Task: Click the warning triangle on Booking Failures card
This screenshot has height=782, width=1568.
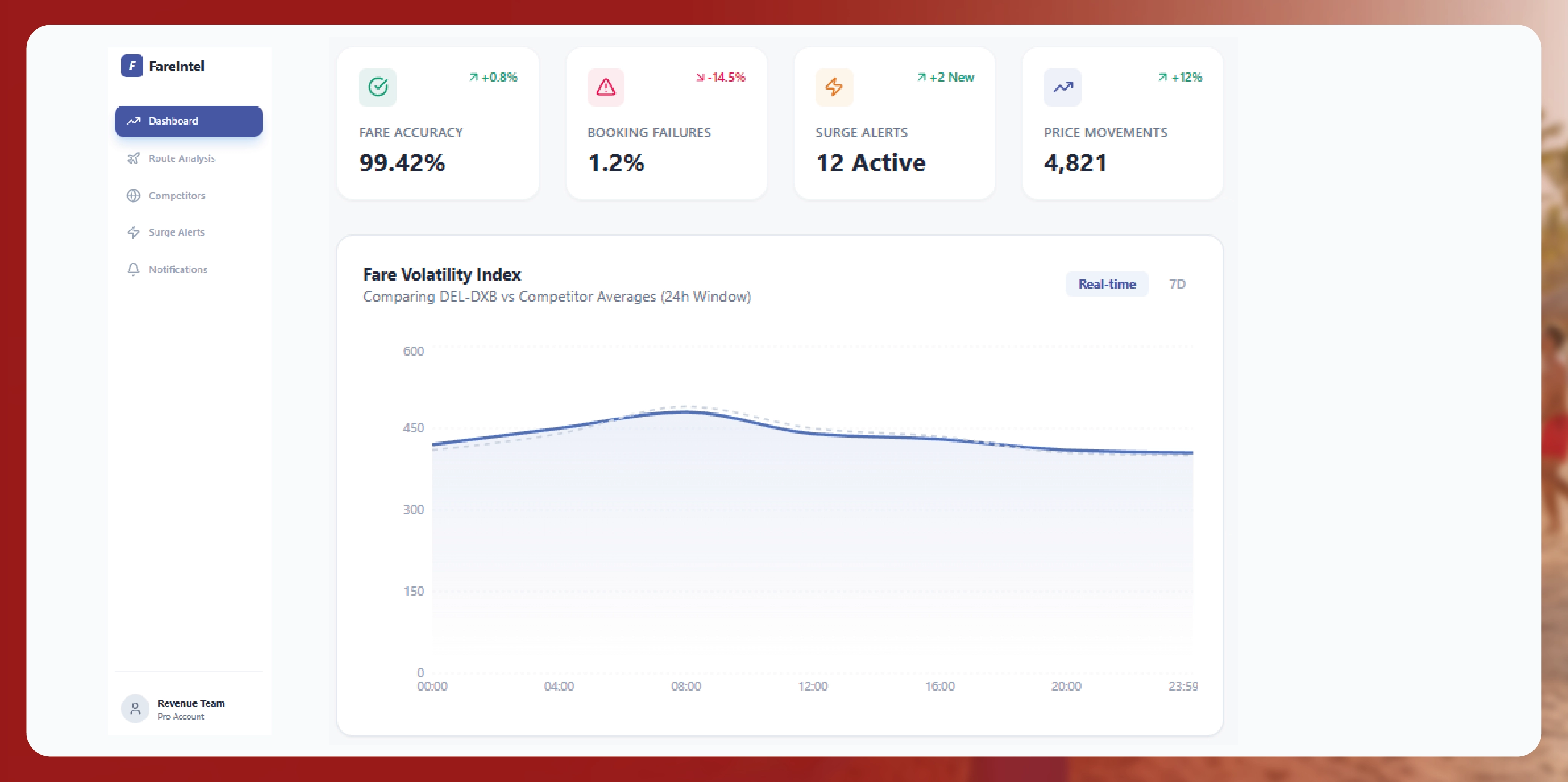Action: point(606,87)
